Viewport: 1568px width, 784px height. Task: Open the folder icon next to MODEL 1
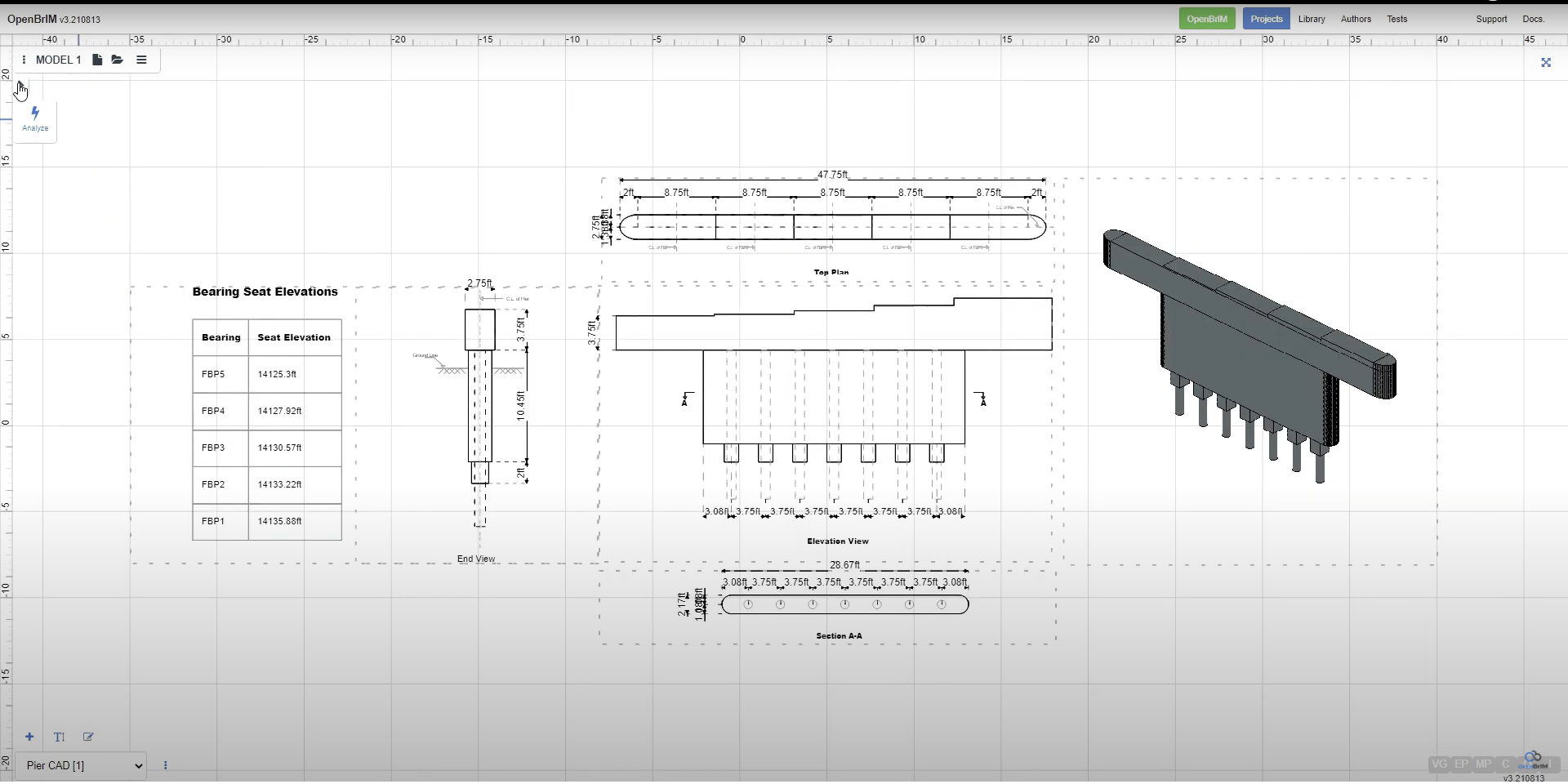118,60
